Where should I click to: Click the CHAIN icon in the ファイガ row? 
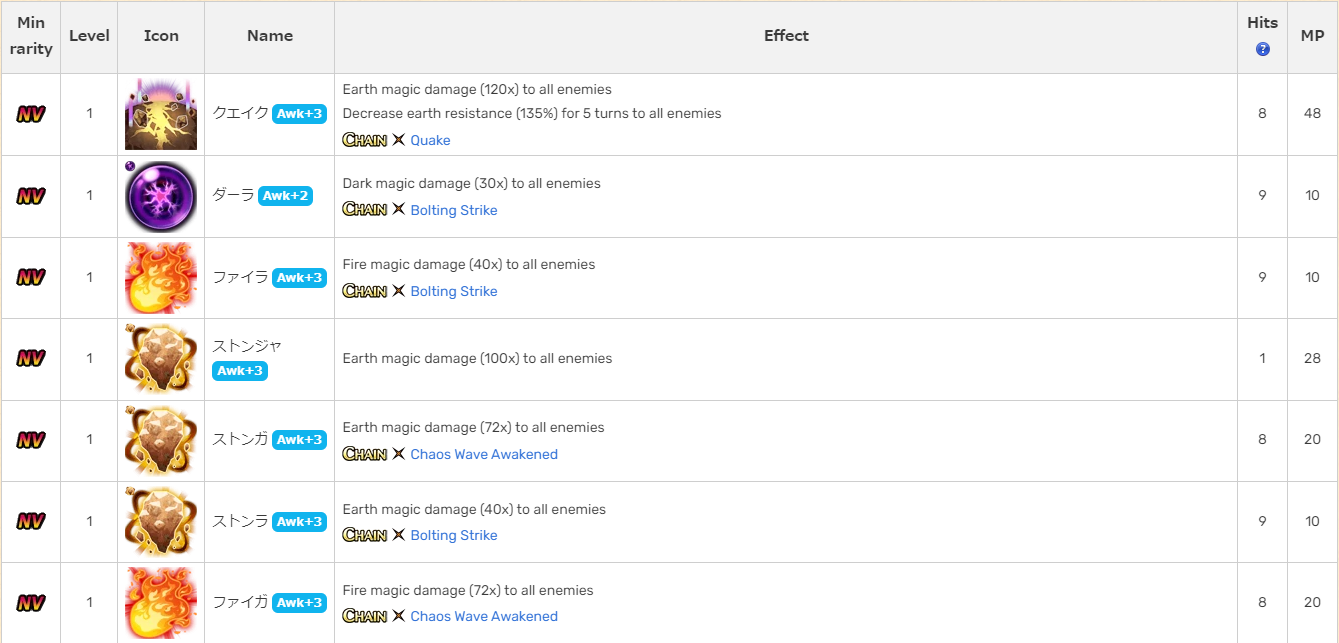[x=365, y=616]
